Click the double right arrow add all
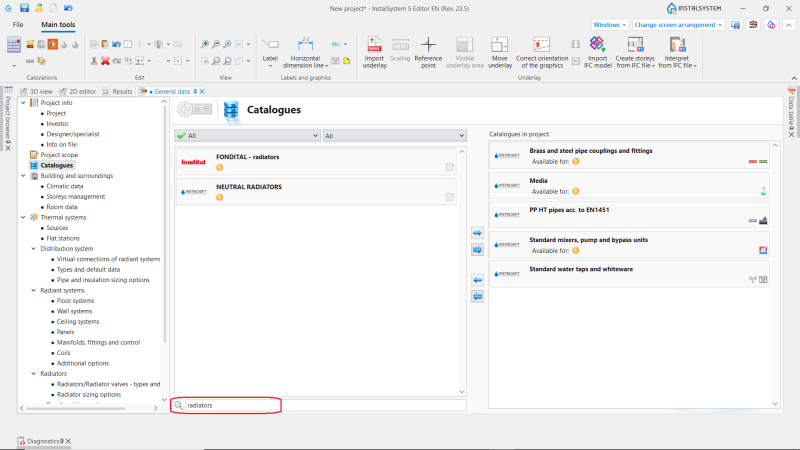This screenshot has height=450, width=800. tap(477, 249)
